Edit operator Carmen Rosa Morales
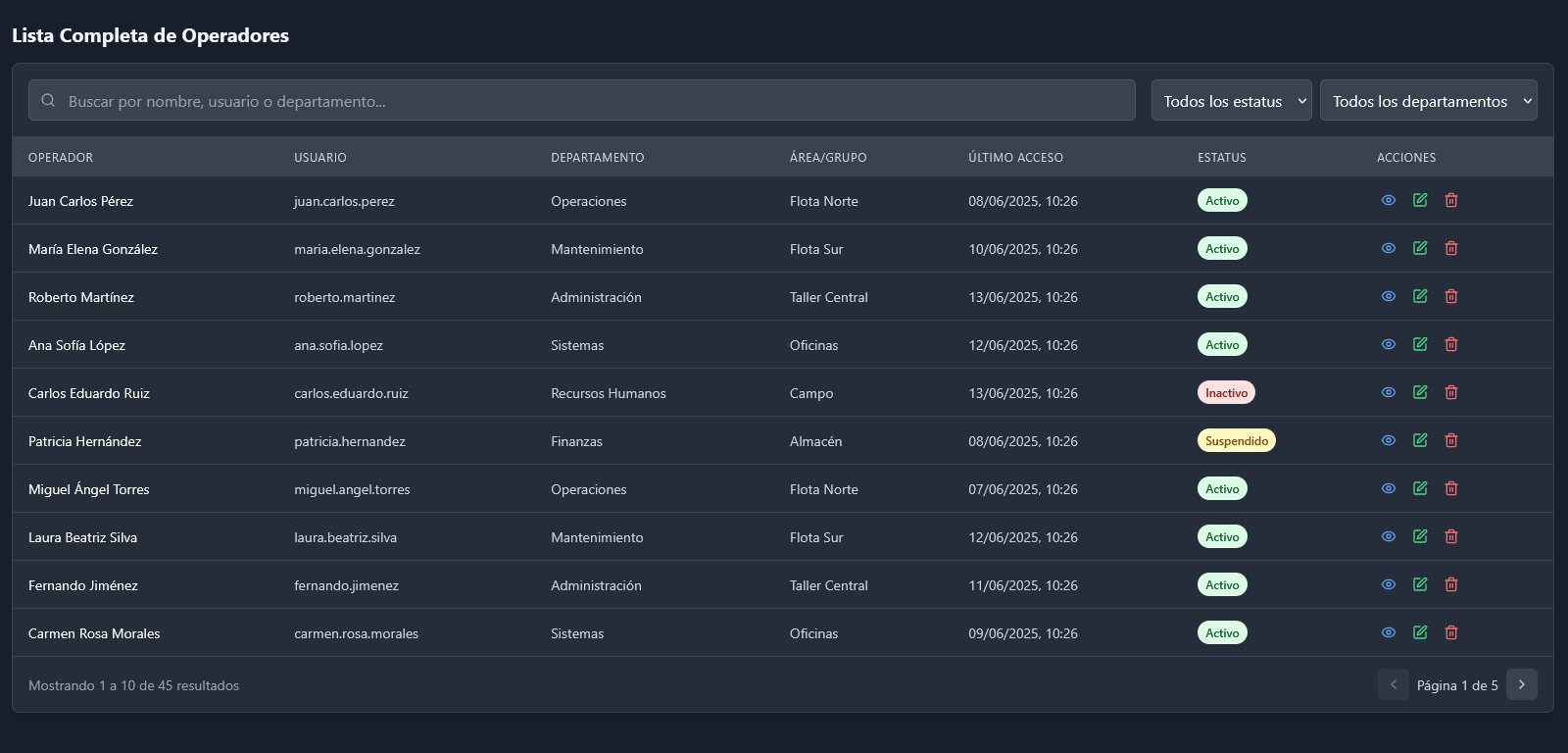 pos(1420,632)
